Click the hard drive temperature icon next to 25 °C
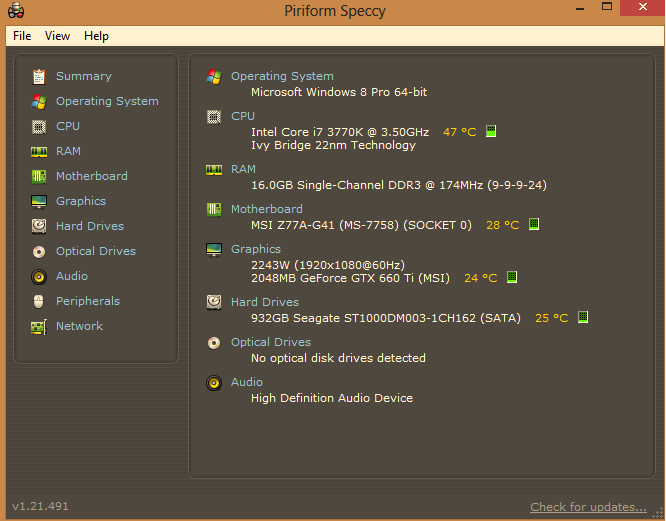 coord(583,317)
